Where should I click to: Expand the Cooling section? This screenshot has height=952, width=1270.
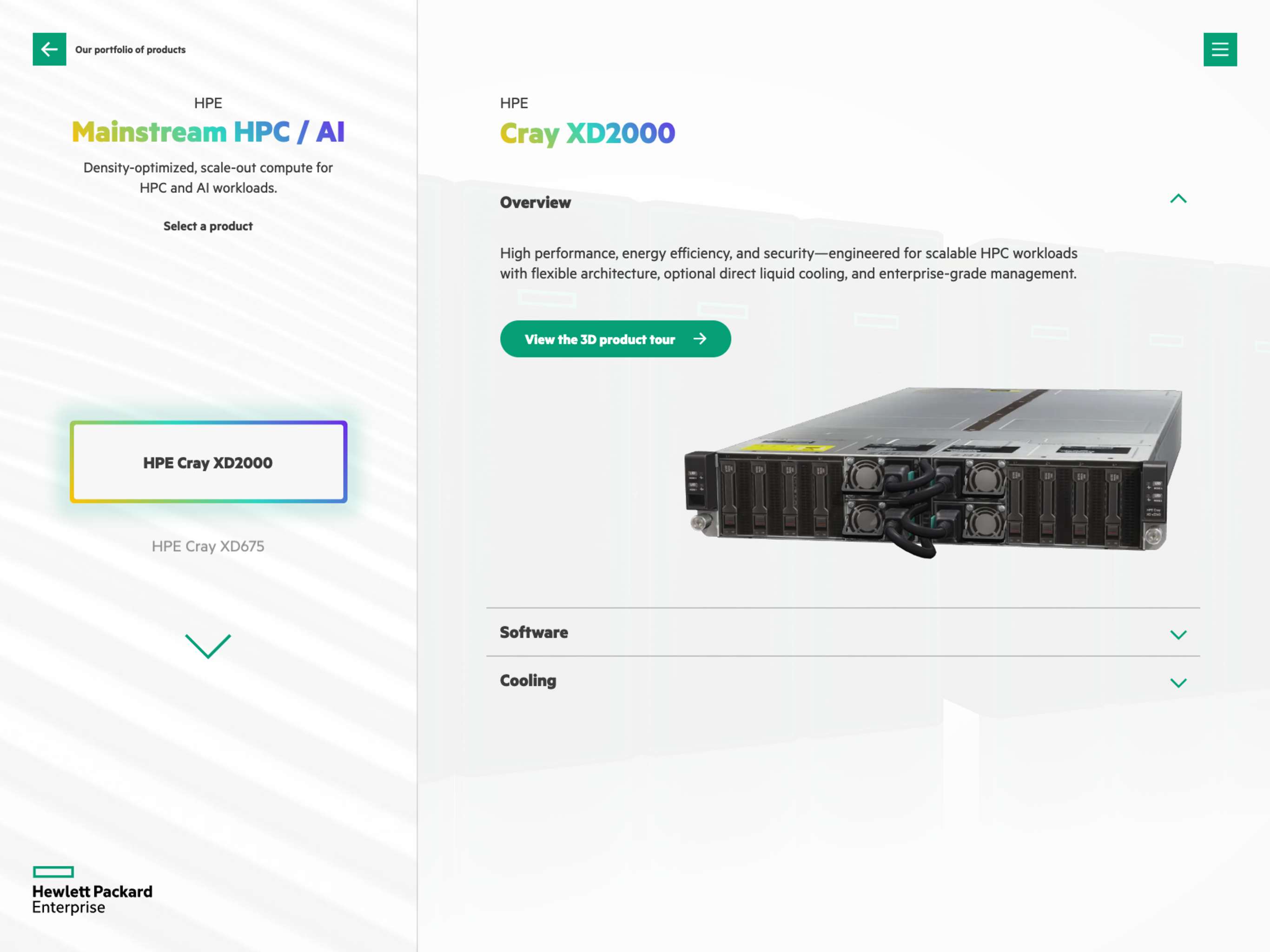[x=843, y=681]
